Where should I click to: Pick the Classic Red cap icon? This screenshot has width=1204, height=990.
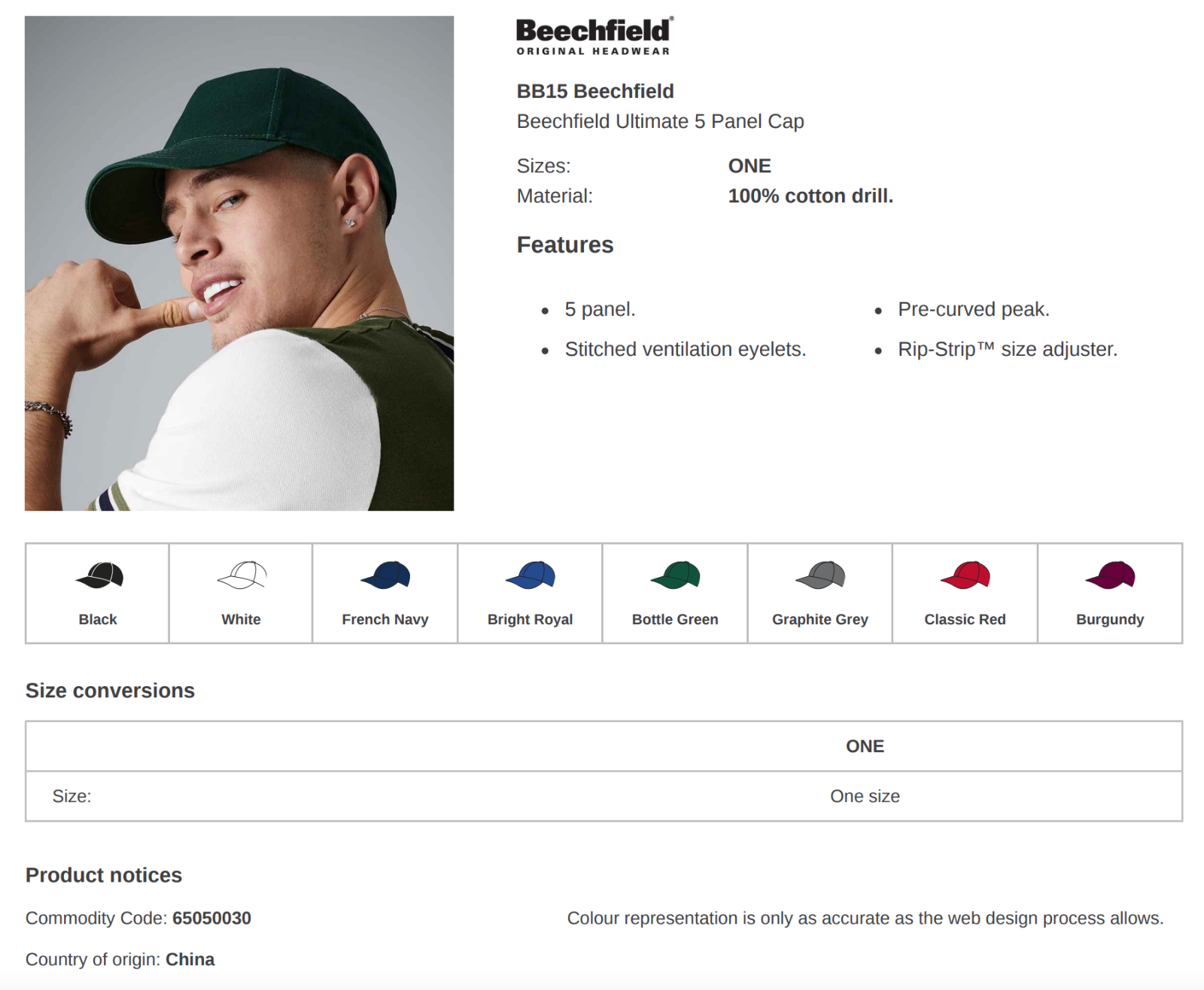(x=965, y=575)
